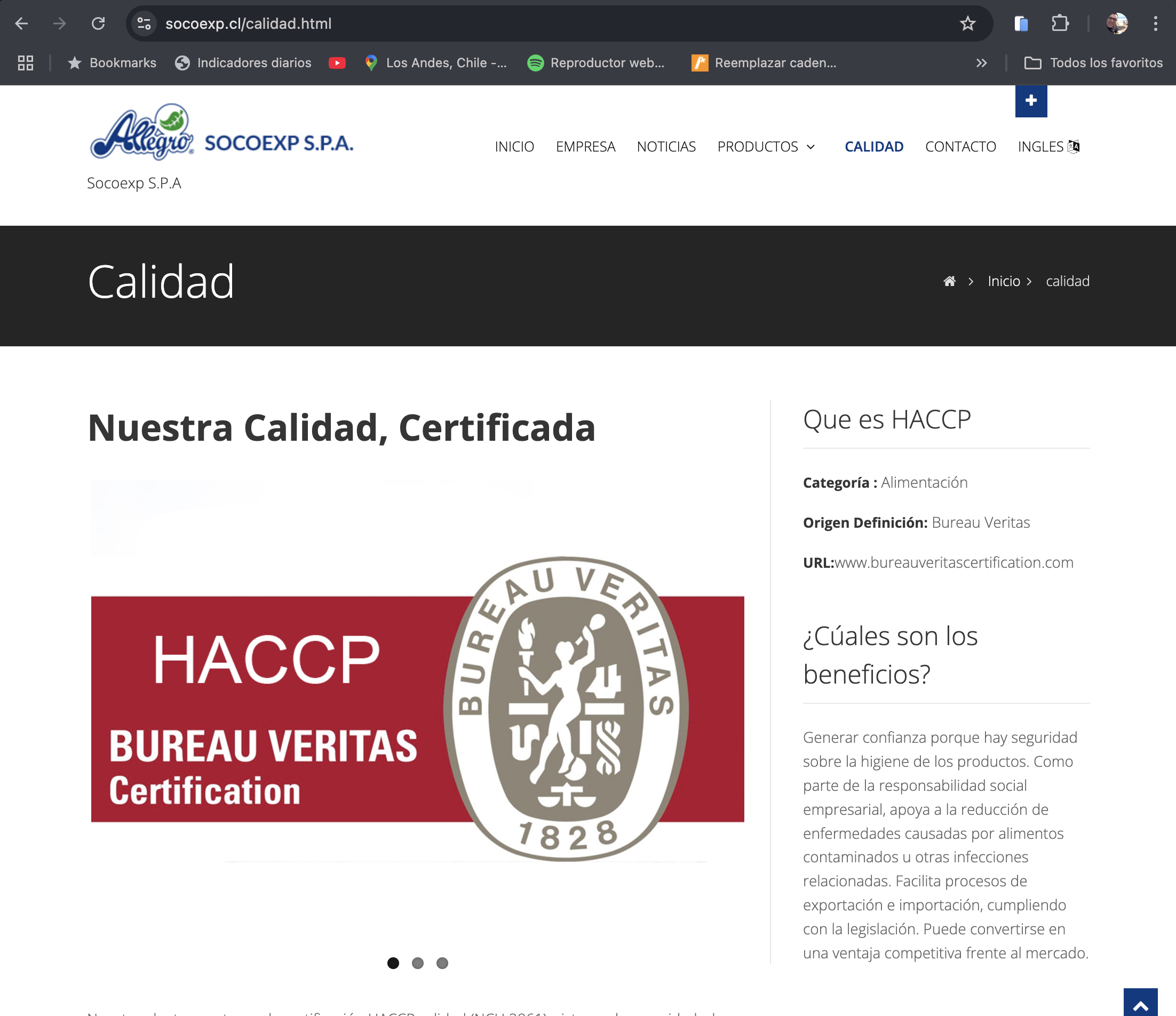Screen dimensions: 1176x1016
Task: Show more bookmarks with double chevron
Action: 981,62
